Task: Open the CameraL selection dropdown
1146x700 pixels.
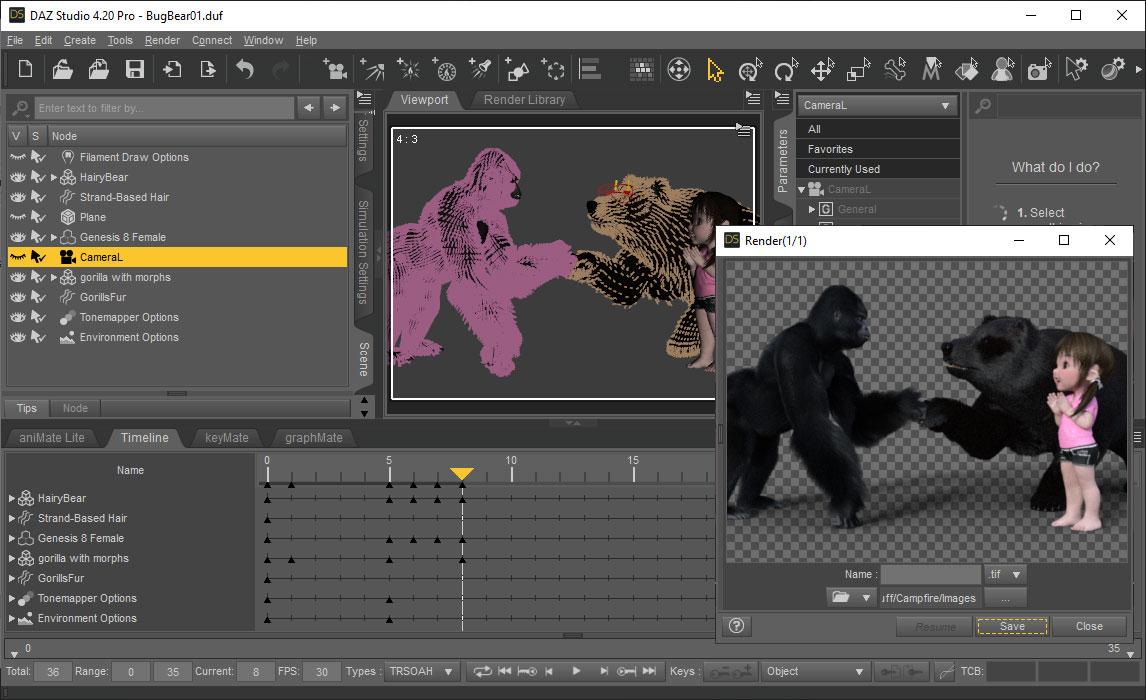Action: tap(878, 105)
